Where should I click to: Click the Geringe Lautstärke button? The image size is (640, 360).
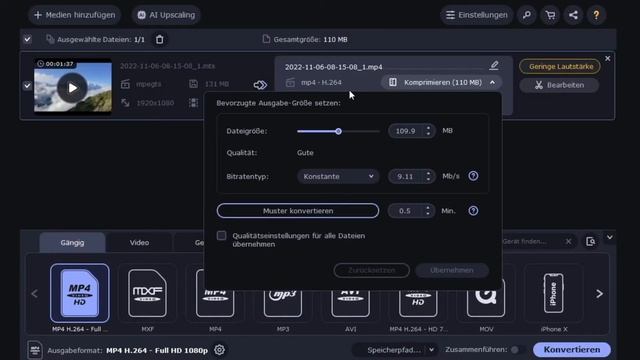[x=560, y=67]
